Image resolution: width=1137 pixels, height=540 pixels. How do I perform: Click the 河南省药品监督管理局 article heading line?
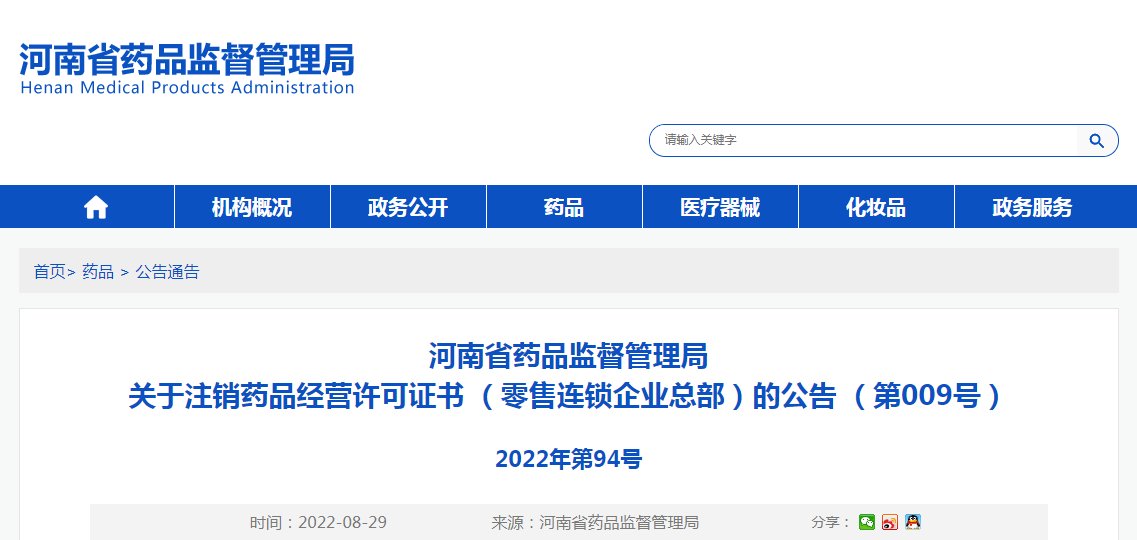click(568, 357)
